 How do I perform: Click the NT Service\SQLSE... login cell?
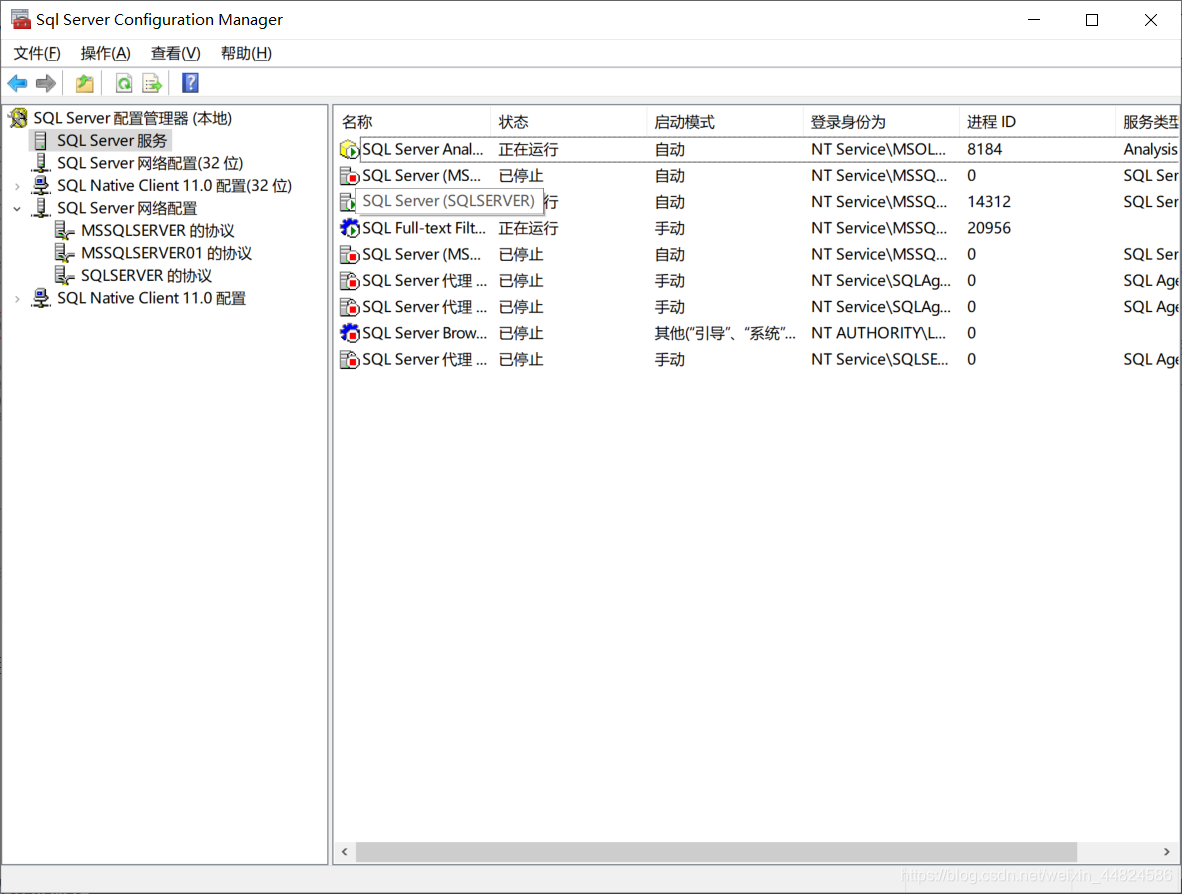click(880, 359)
